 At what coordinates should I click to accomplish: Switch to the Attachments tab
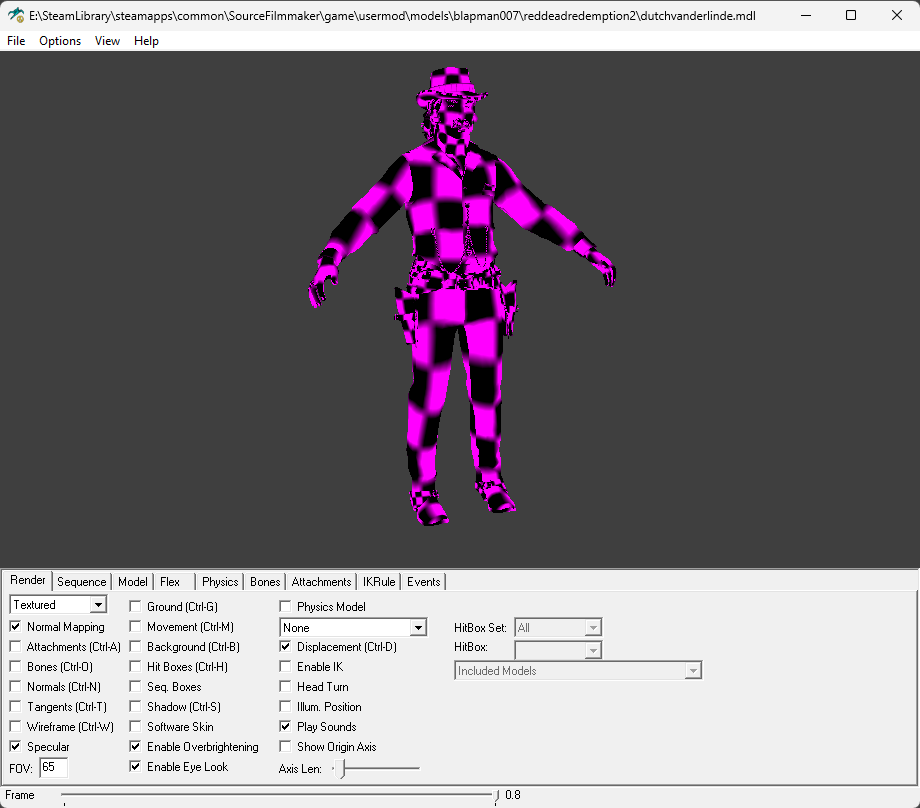322,582
